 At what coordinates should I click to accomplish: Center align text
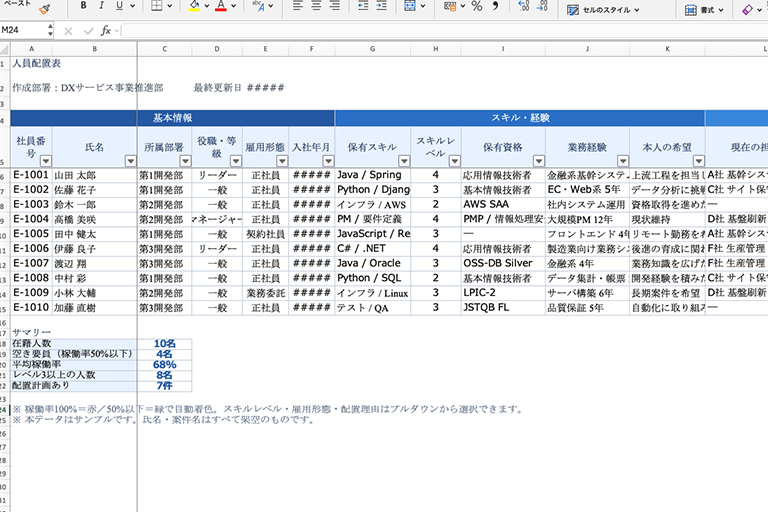point(316,6)
